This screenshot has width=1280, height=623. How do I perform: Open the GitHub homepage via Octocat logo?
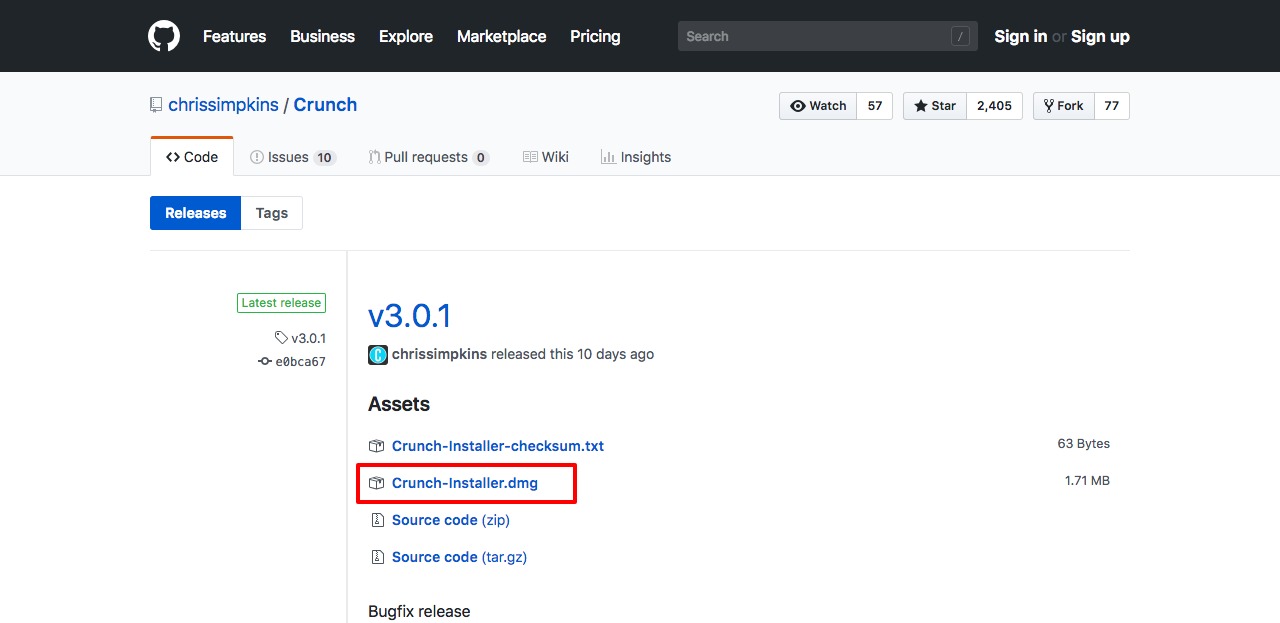point(164,36)
